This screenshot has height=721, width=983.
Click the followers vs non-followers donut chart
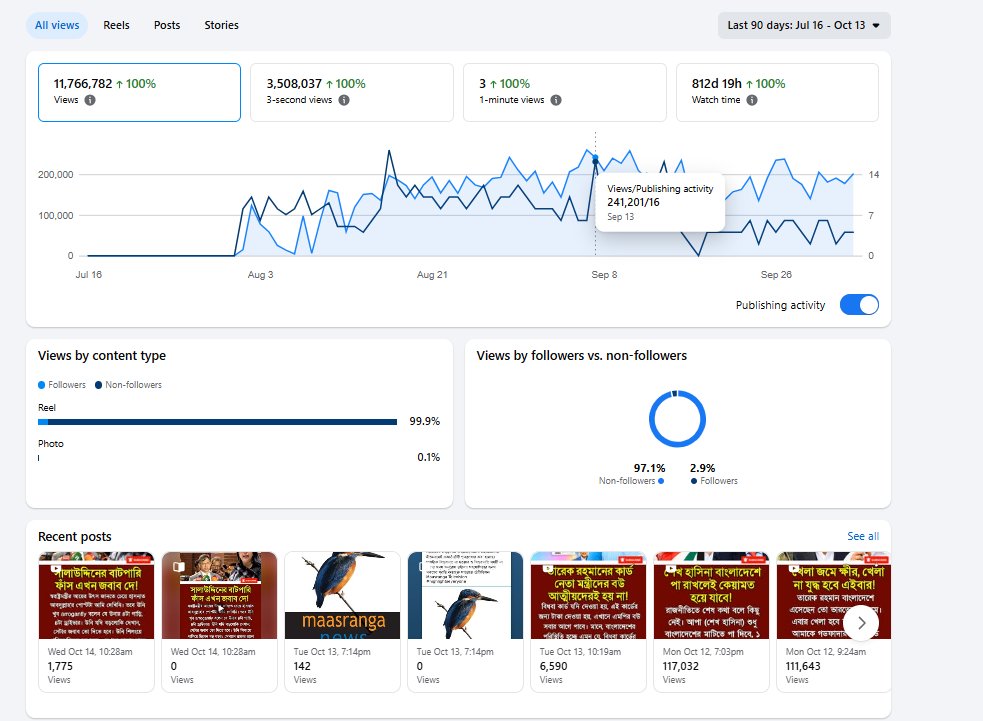[x=677, y=419]
